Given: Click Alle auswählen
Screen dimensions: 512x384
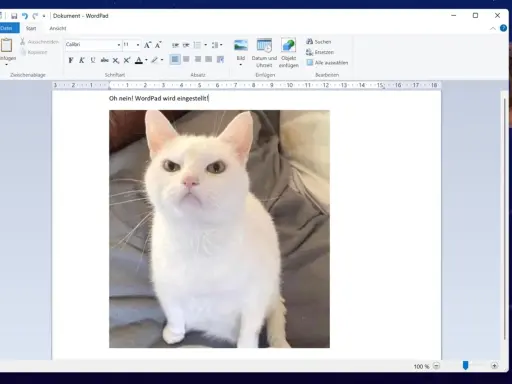Looking at the screenshot, I should (x=327, y=63).
